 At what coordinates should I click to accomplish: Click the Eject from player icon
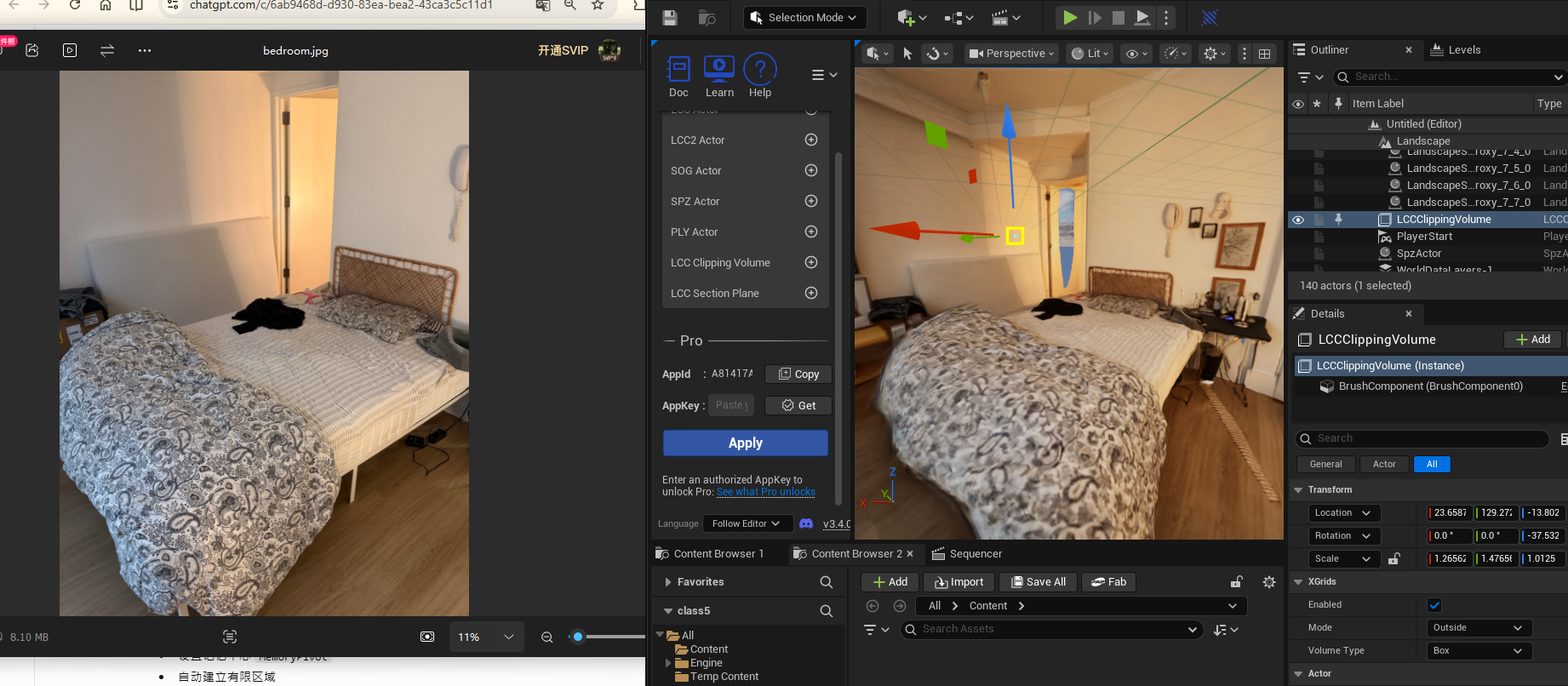coord(1142,18)
